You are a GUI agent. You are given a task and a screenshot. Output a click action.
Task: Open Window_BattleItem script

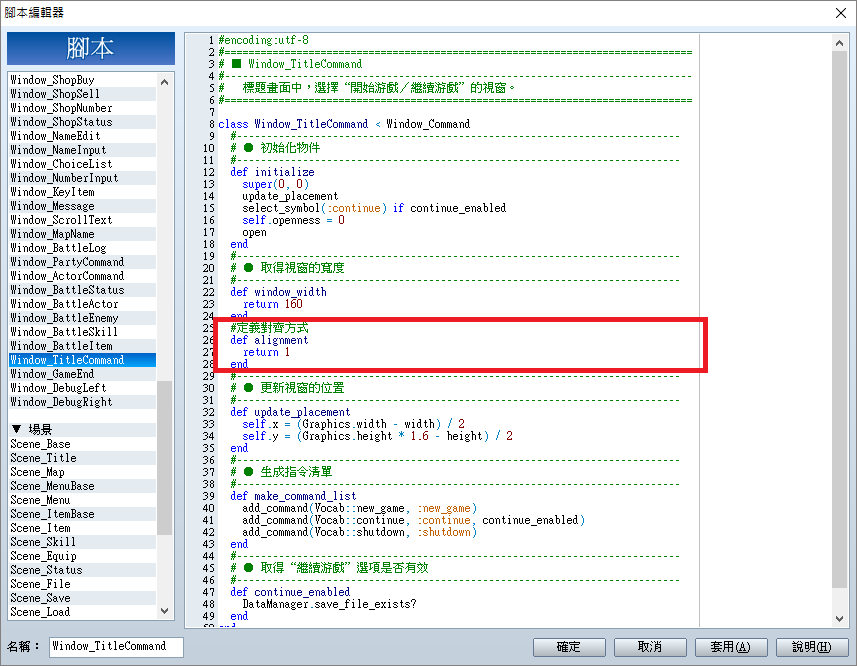pos(83,346)
